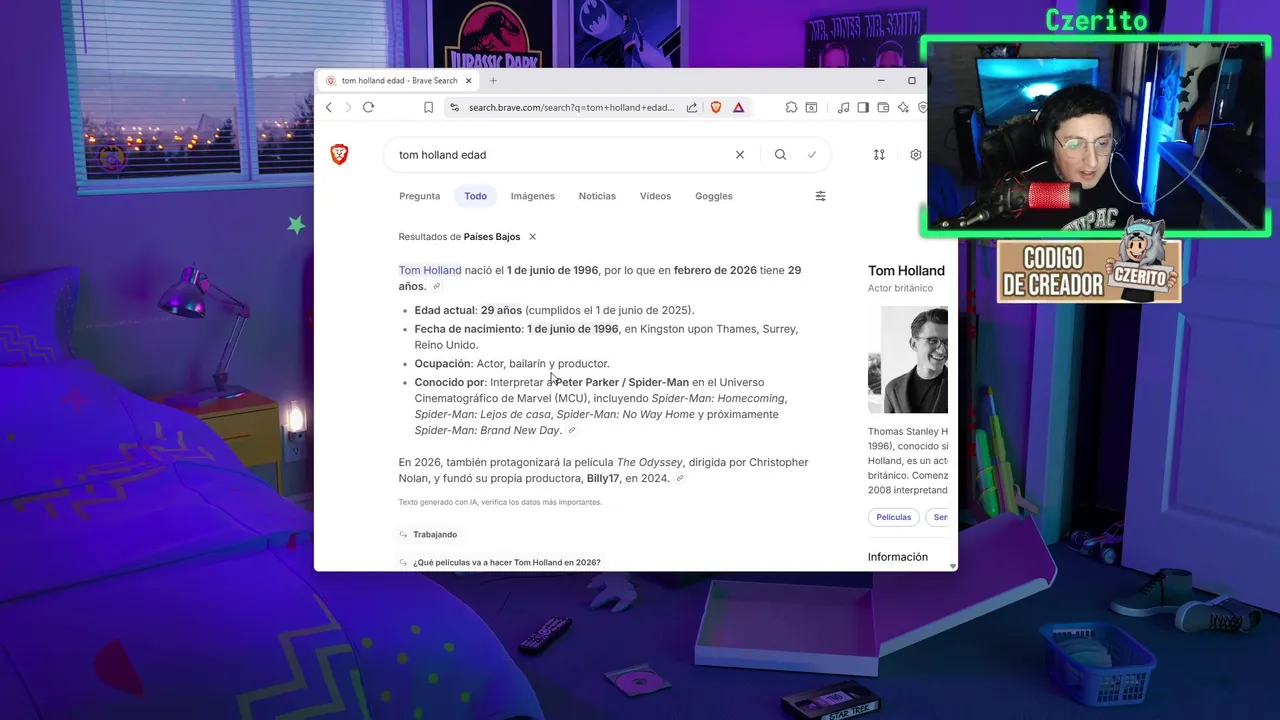Open a new tab with the plus button
The width and height of the screenshot is (1280, 720).
point(493,80)
